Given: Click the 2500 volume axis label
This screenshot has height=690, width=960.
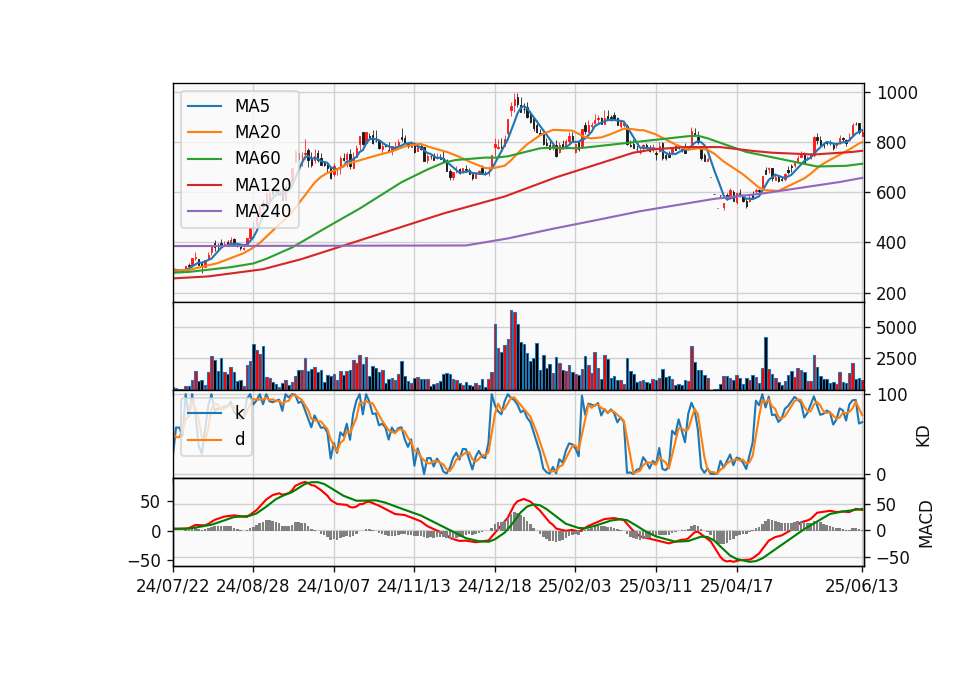Looking at the screenshot, I should (x=897, y=359).
